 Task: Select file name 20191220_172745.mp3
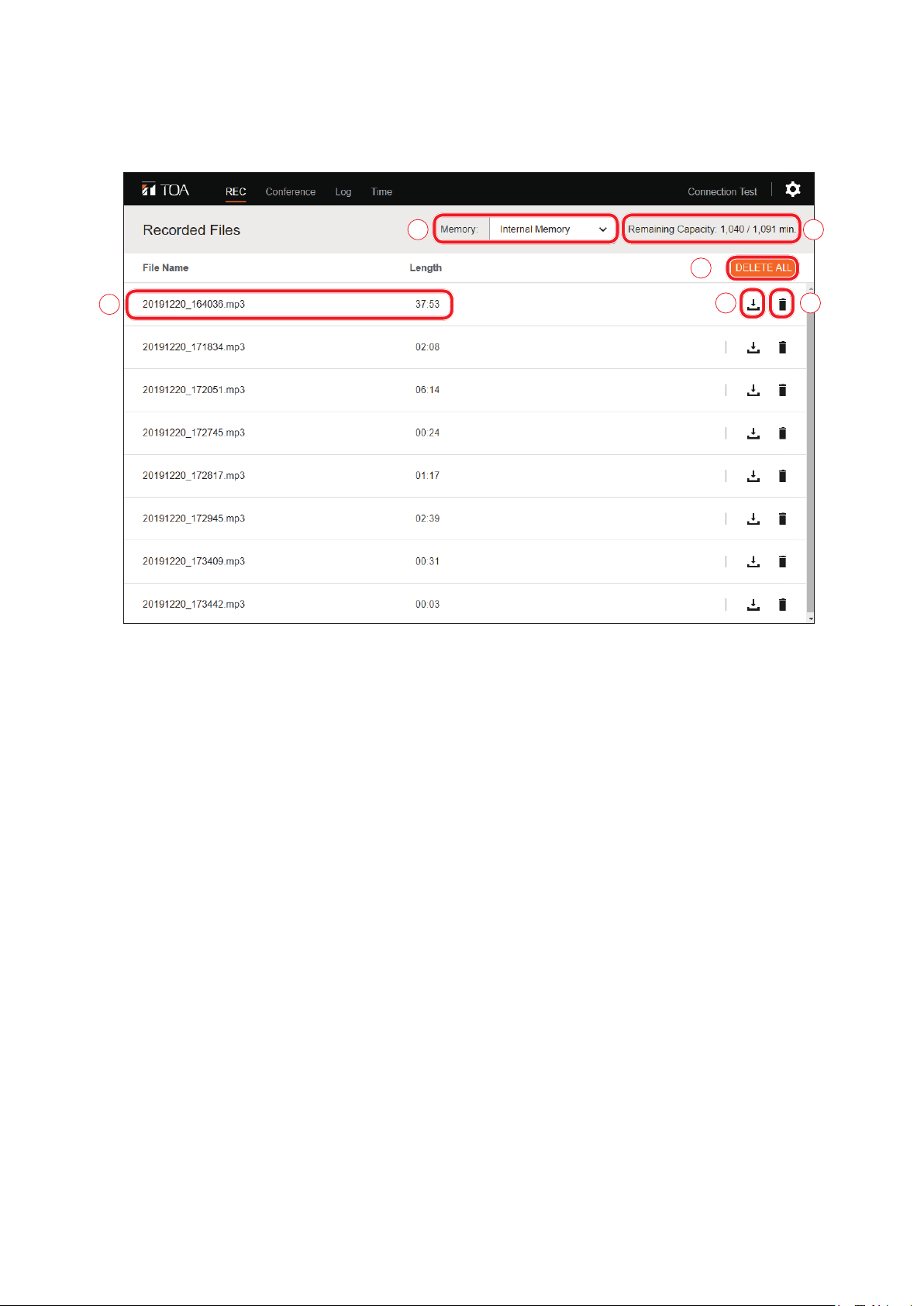click(x=194, y=433)
